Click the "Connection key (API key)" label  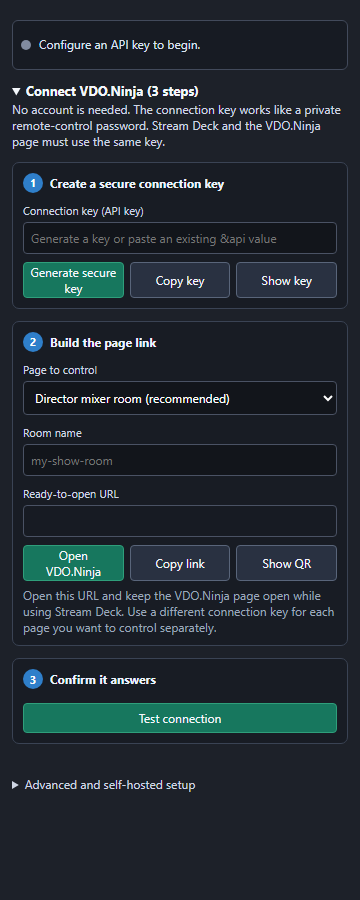click(83, 211)
